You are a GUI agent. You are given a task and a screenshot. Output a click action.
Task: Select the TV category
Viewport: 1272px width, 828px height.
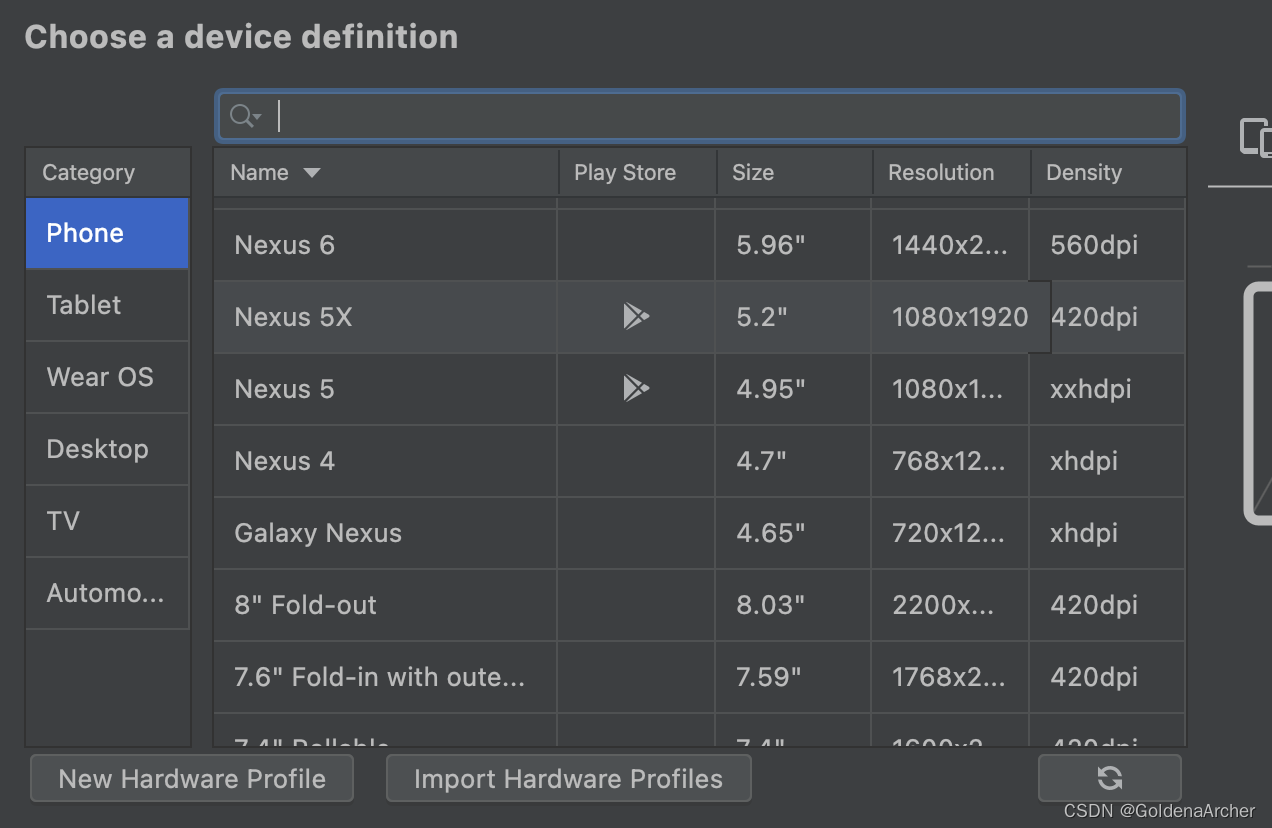point(107,521)
